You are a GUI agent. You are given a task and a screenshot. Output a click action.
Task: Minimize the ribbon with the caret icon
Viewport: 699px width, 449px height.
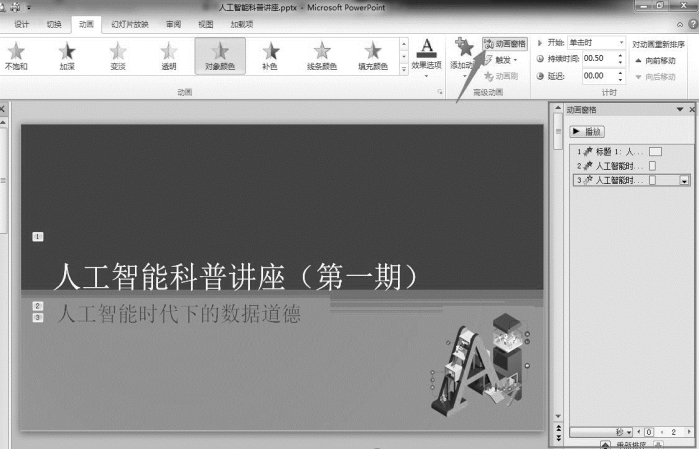(x=680, y=25)
